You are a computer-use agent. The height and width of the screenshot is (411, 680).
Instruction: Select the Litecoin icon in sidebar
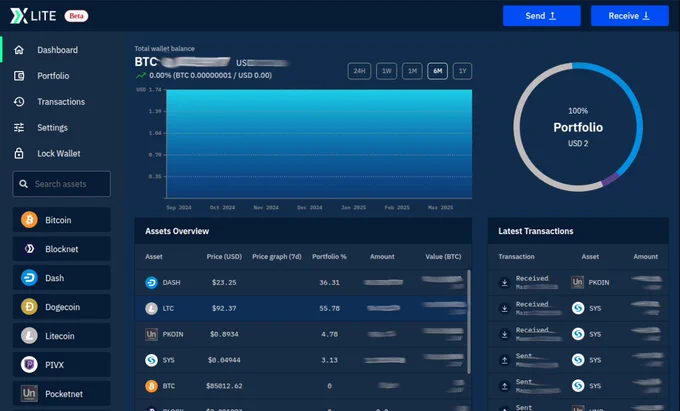coord(29,336)
